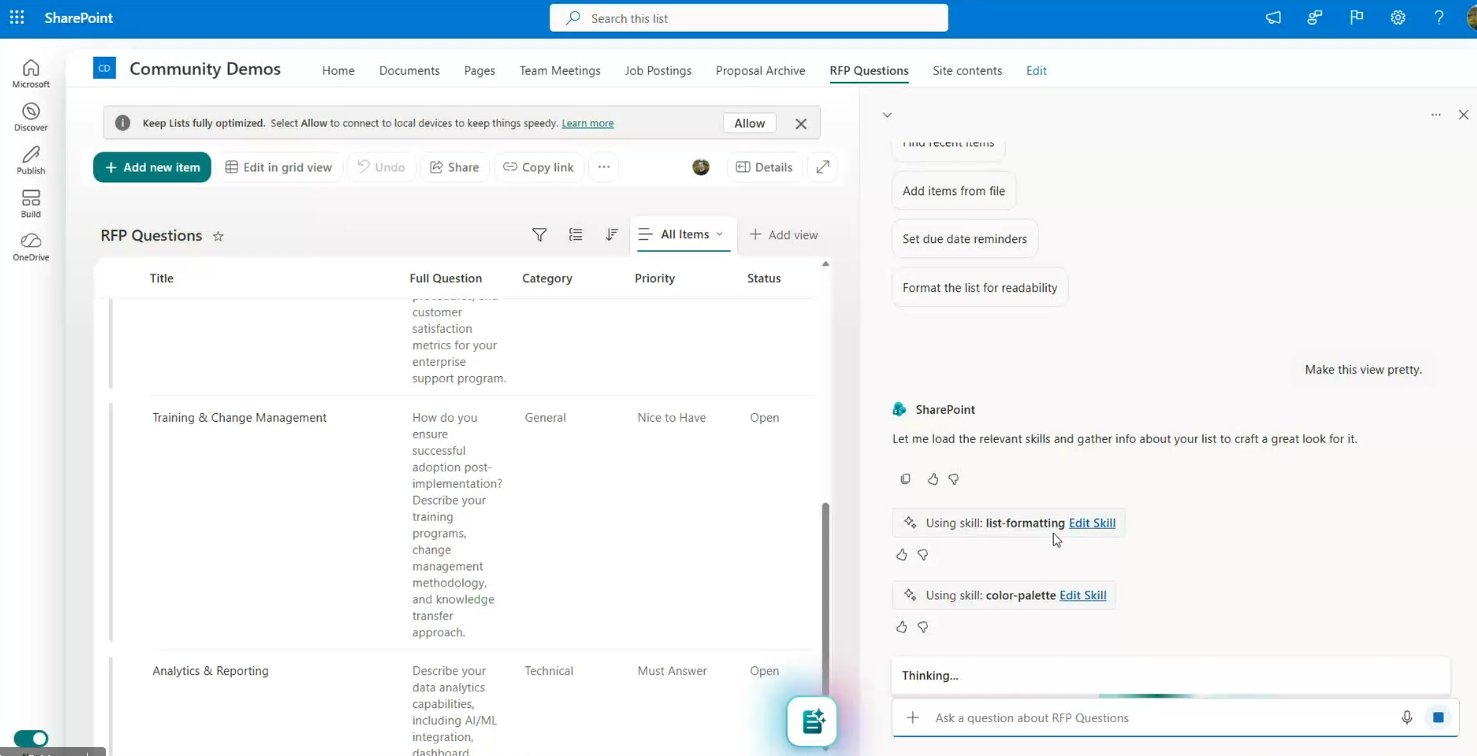Viewport: 1477px width, 756px height.
Task: Thumbs down the color-palette skill
Action: (923, 627)
